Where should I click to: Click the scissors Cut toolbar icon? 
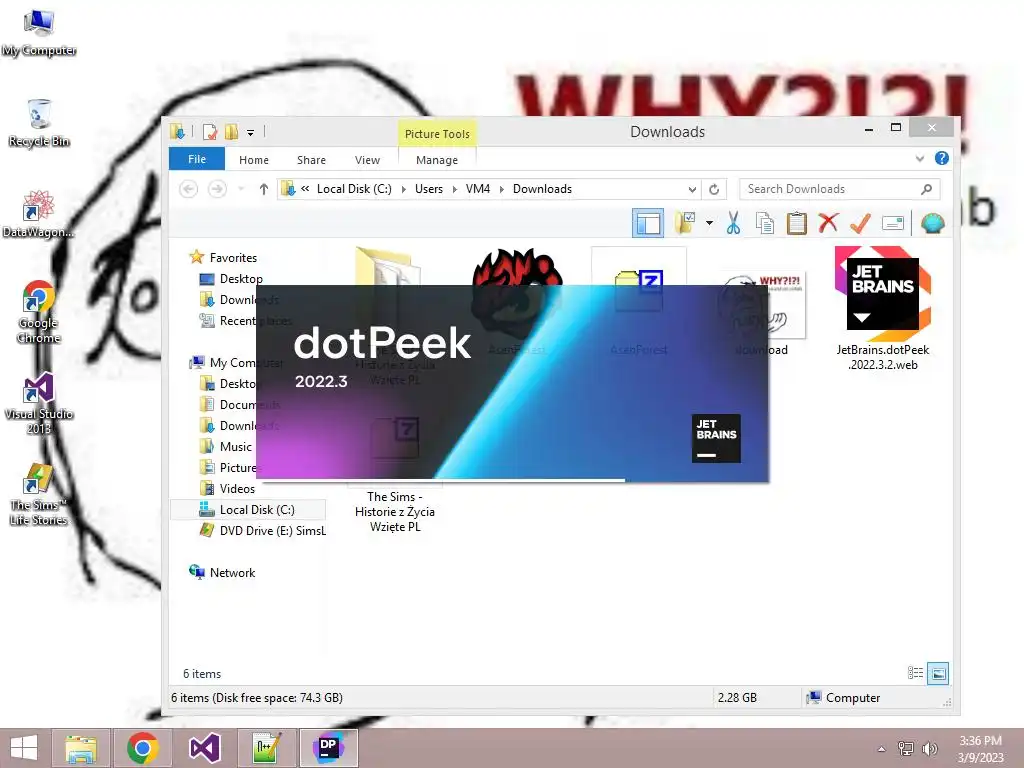pos(733,223)
